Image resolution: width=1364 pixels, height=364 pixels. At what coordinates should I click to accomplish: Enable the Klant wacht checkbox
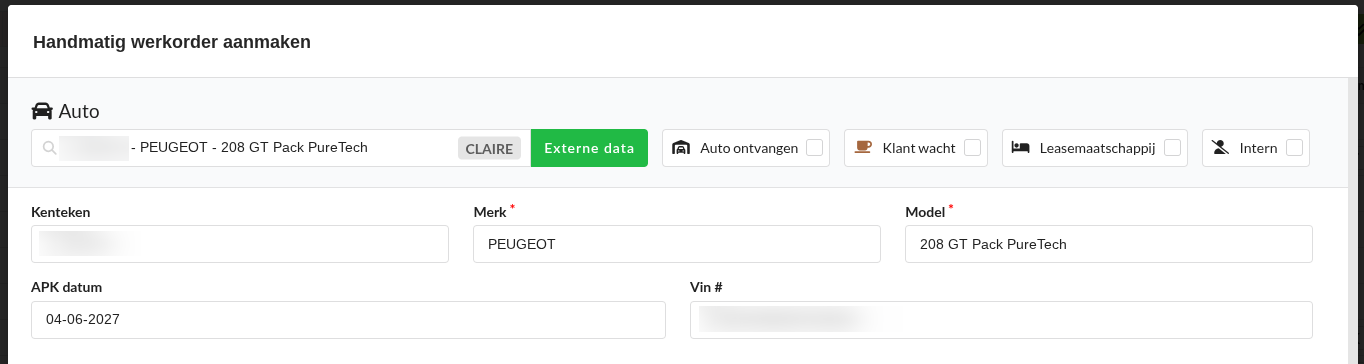pyautogui.click(x=972, y=148)
